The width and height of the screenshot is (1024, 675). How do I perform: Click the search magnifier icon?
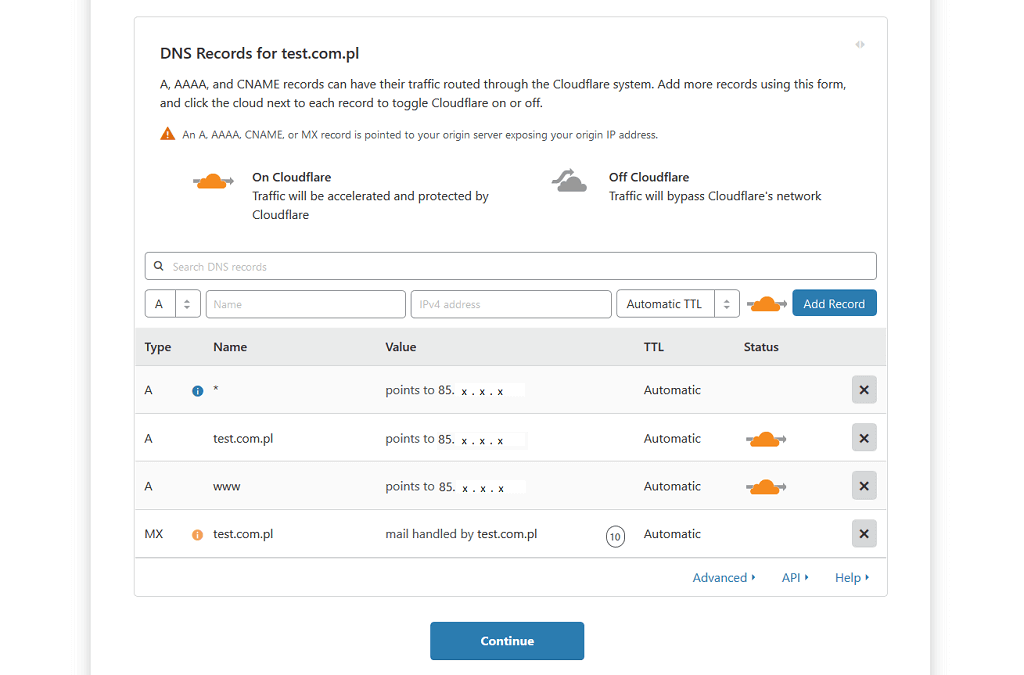159,266
